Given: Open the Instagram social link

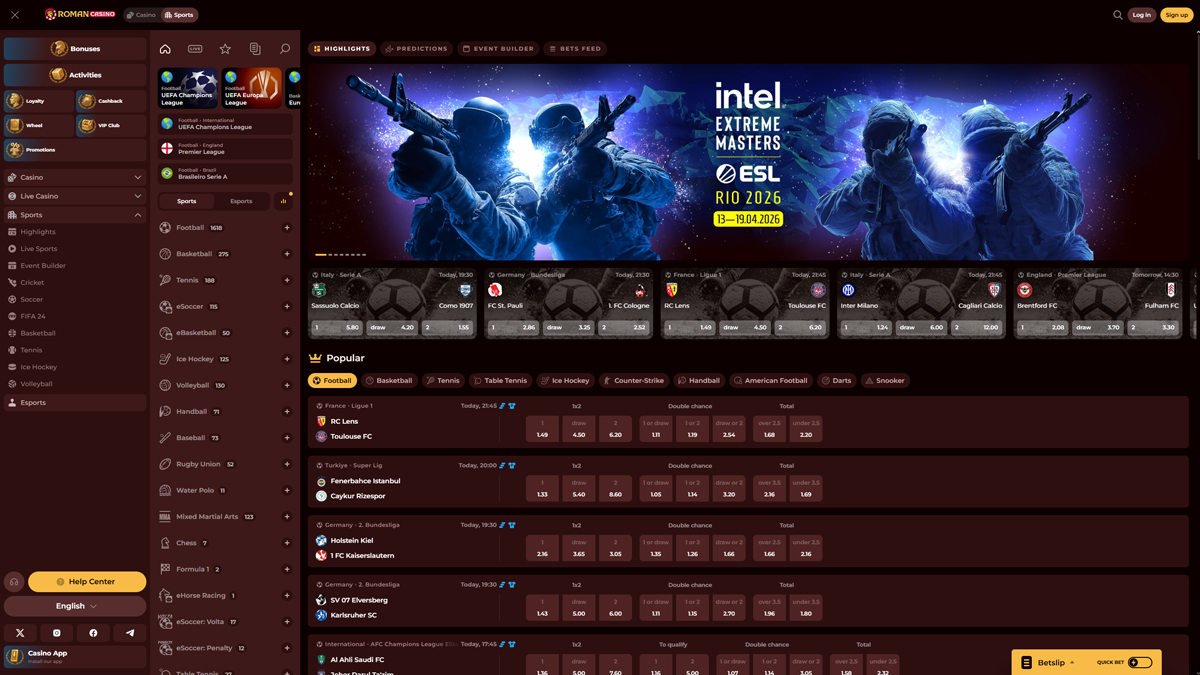Looking at the screenshot, I should (x=57, y=632).
